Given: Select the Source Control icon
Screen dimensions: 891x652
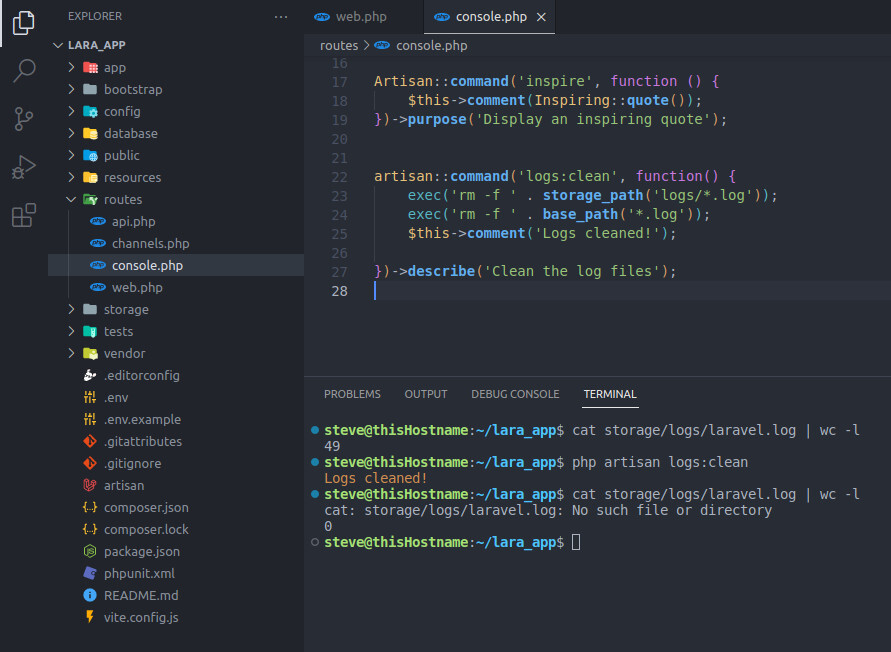Looking at the screenshot, I should pyautogui.click(x=23, y=118).
